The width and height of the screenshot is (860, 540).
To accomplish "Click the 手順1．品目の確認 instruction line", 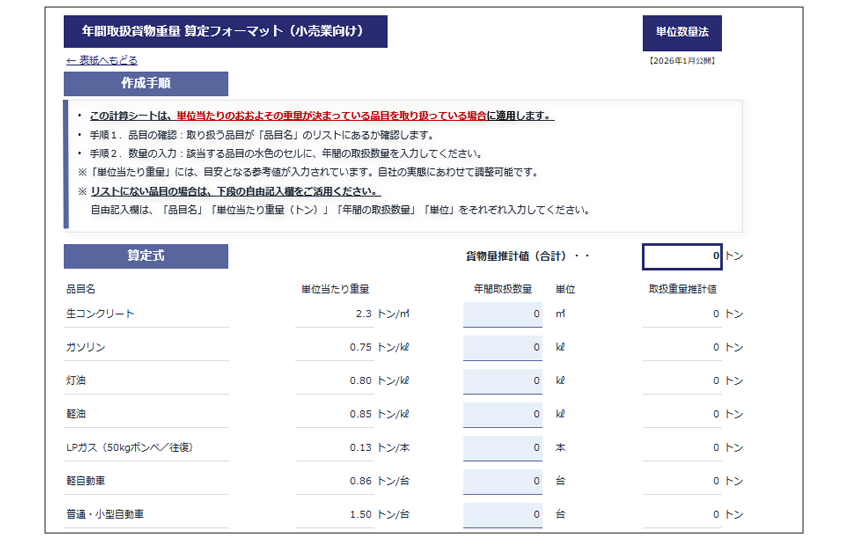I will pyautogui.click(x=262, y=135).
